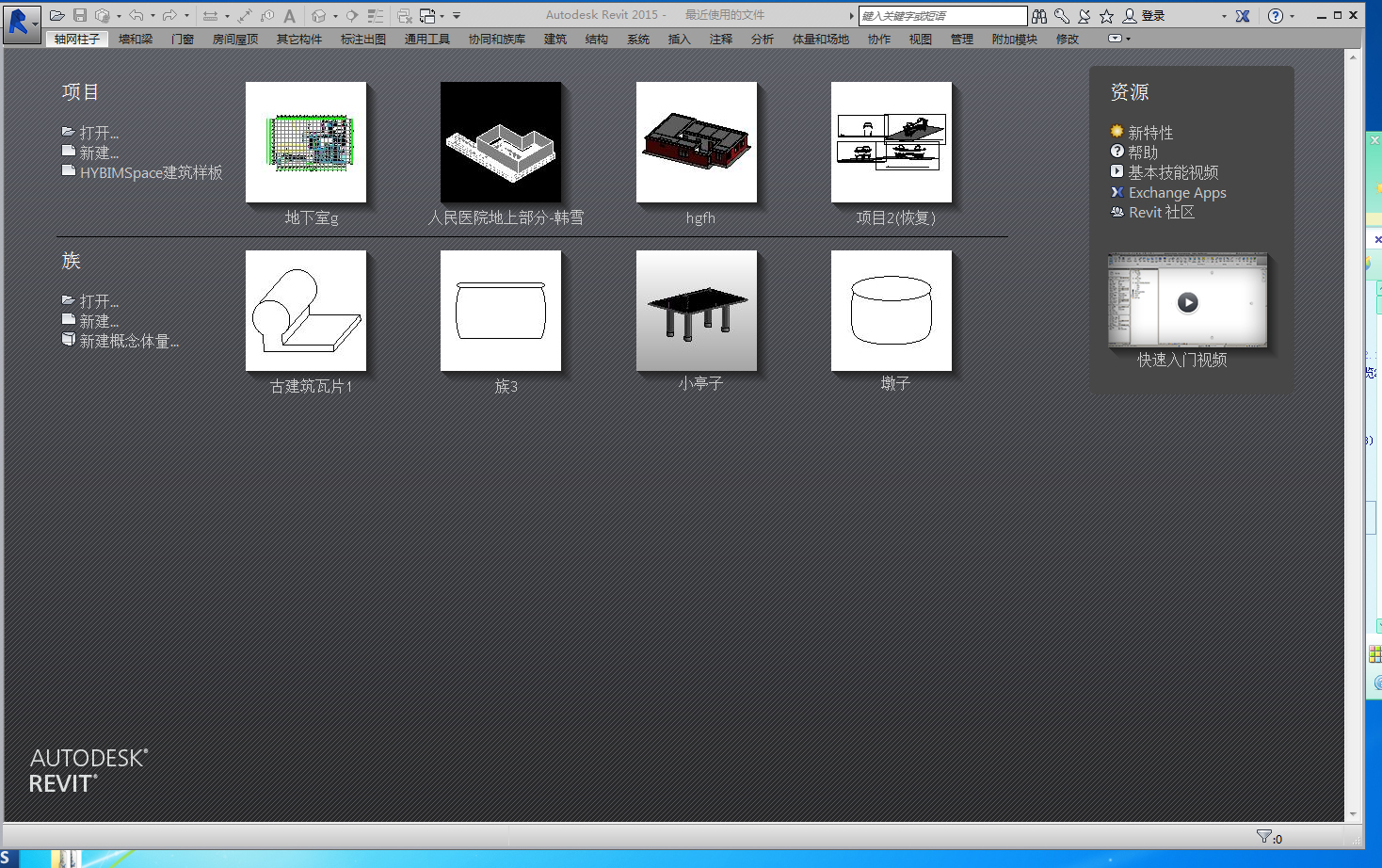Click the sign-in user icon

click(x=1129, y=16)
